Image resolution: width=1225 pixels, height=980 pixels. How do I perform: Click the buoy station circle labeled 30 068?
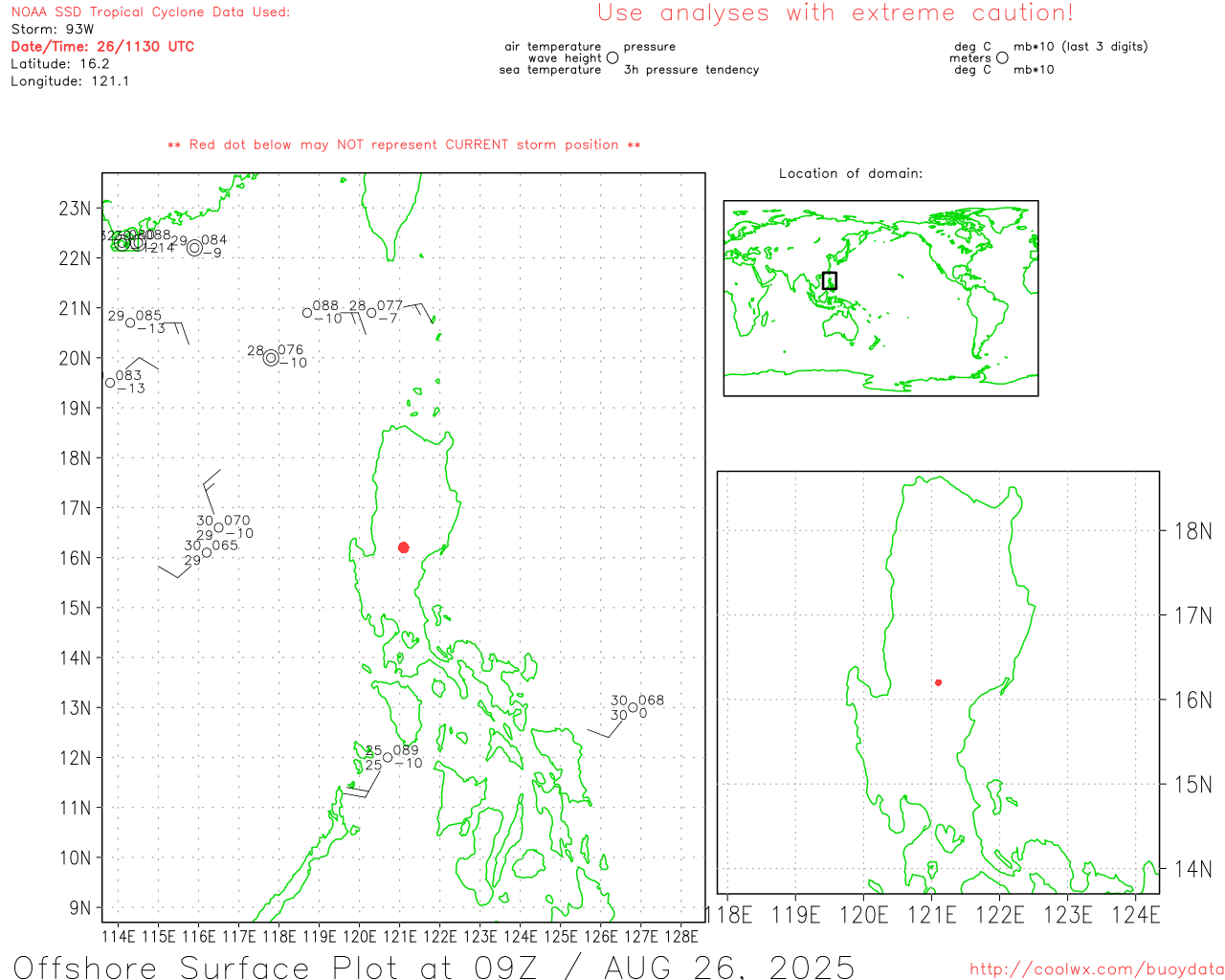click(x=633, y=708)
